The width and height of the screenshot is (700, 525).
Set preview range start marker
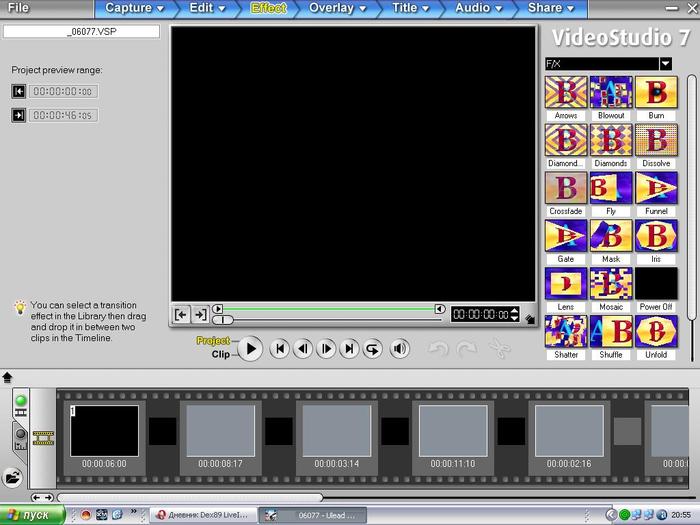point(18,92)
